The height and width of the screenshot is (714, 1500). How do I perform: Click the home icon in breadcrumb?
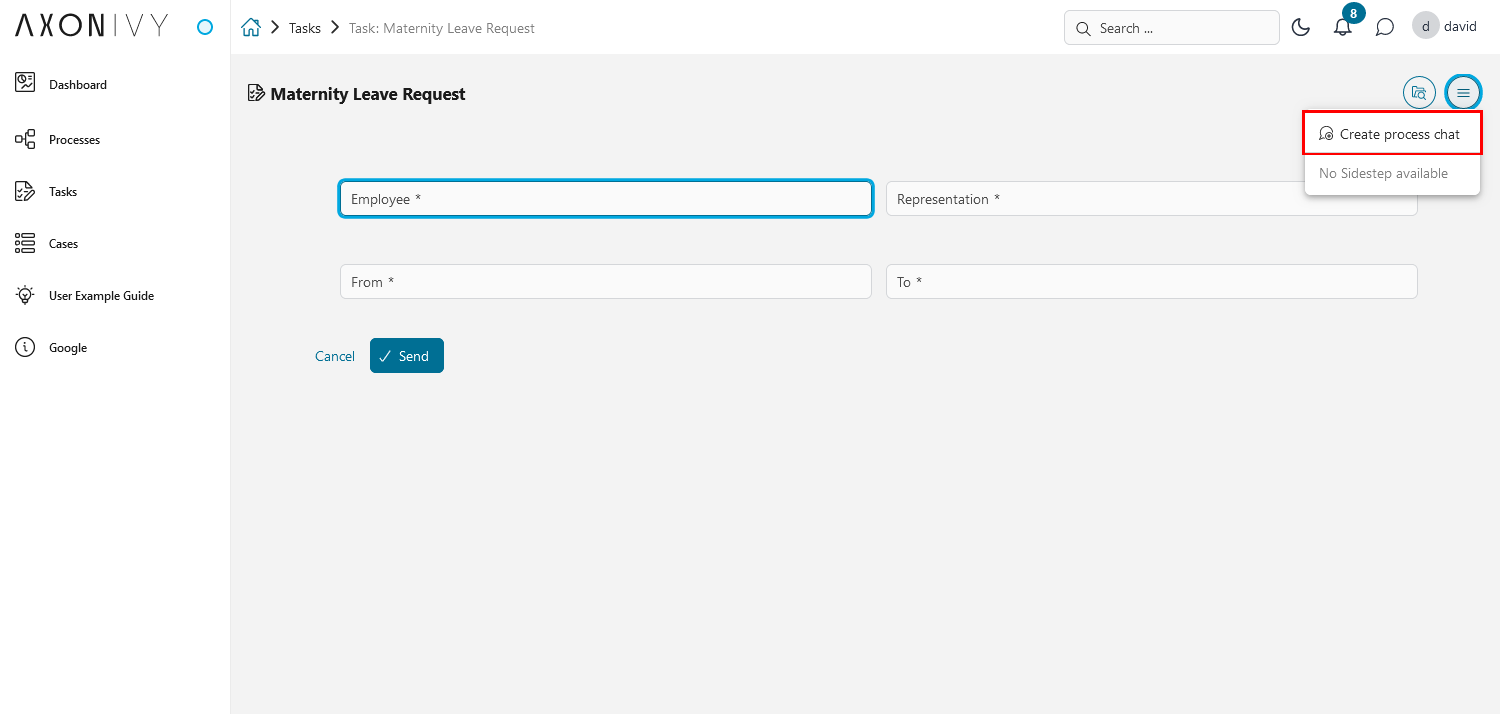(x=251, y=28)
